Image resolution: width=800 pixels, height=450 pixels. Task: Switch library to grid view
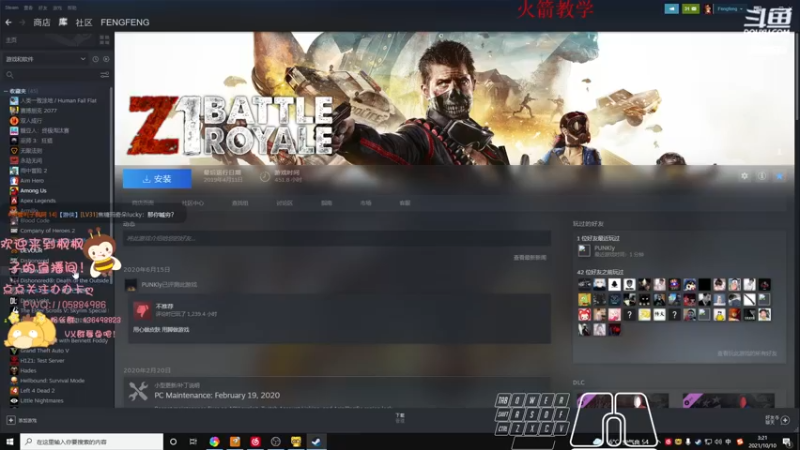tap(105, 40)
